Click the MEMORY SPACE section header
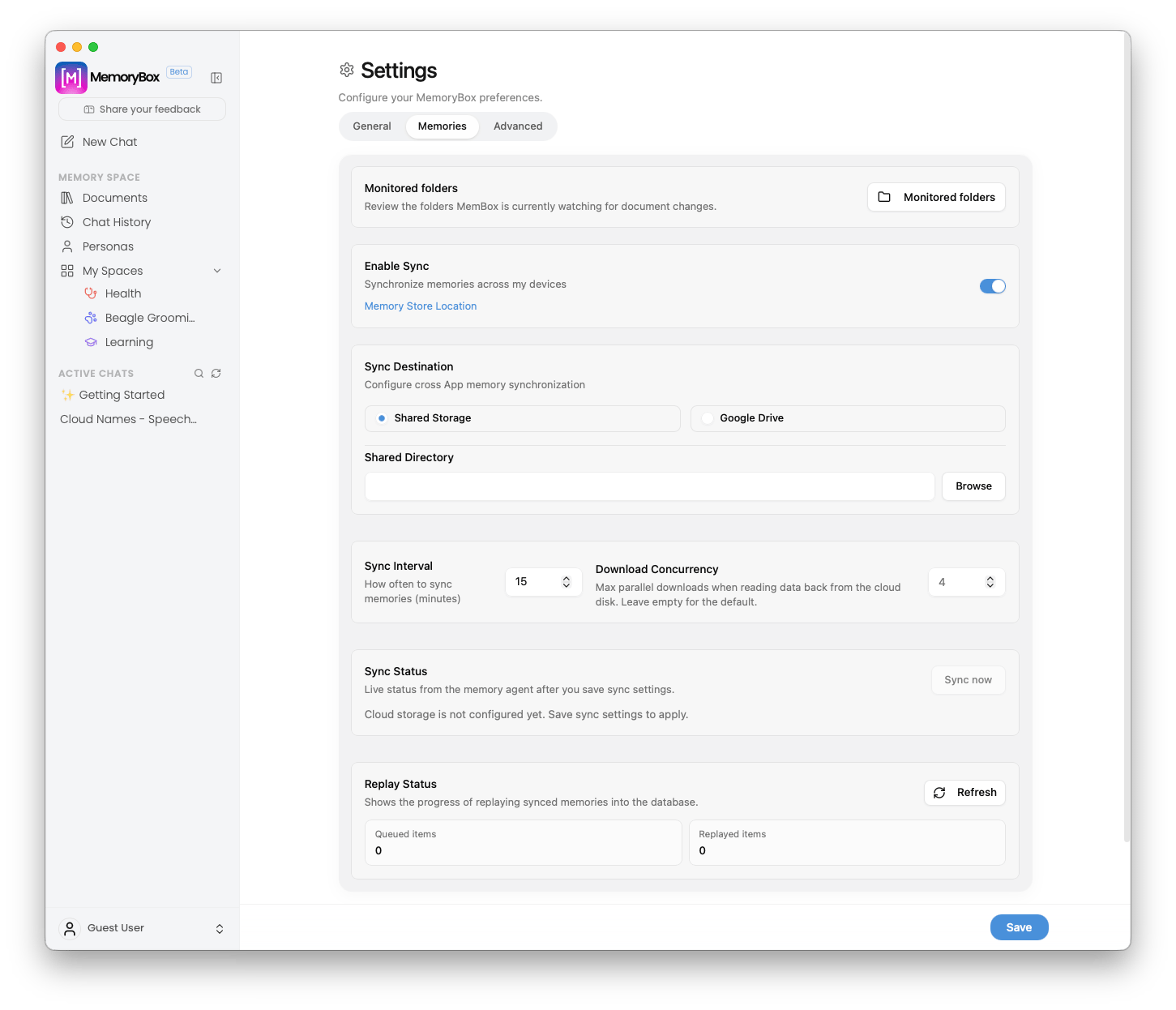Viewport: 1176px width, 1010px height. [x=99, y=178]
